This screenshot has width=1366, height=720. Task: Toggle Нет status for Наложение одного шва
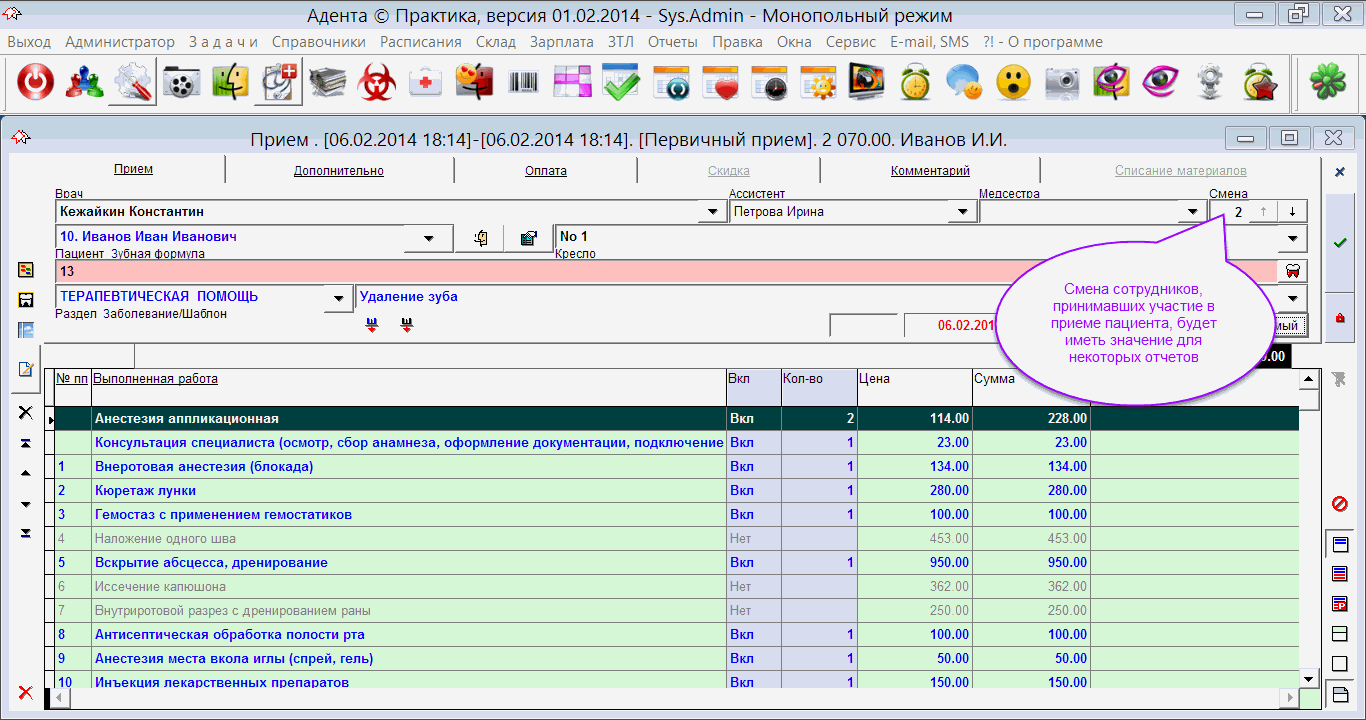(x=741, y=539)
